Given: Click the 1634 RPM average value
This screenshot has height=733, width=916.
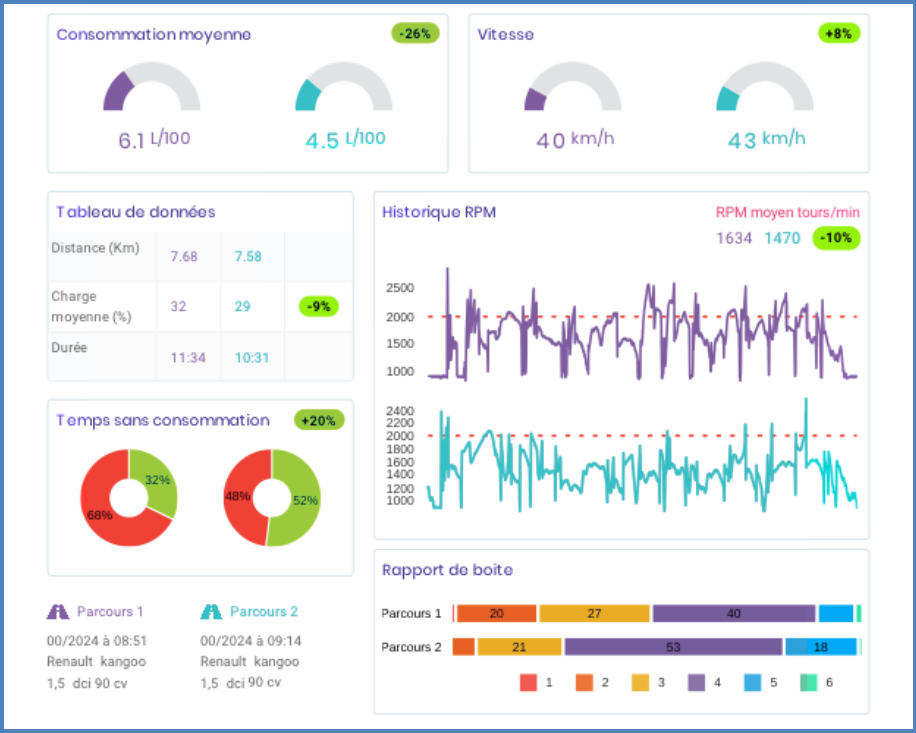Looking at the screenshot, I should tap(734, 238).
